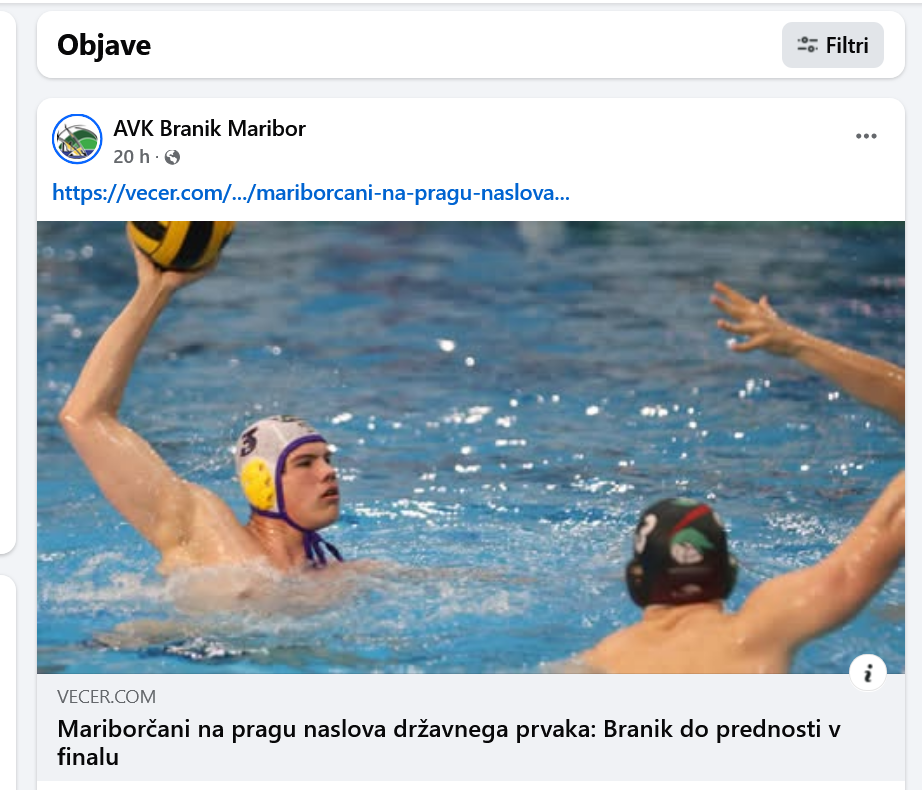Screen dimensions: 922x790
Task: Click the upper left sidebar card edge
Action: click(7, 282)
